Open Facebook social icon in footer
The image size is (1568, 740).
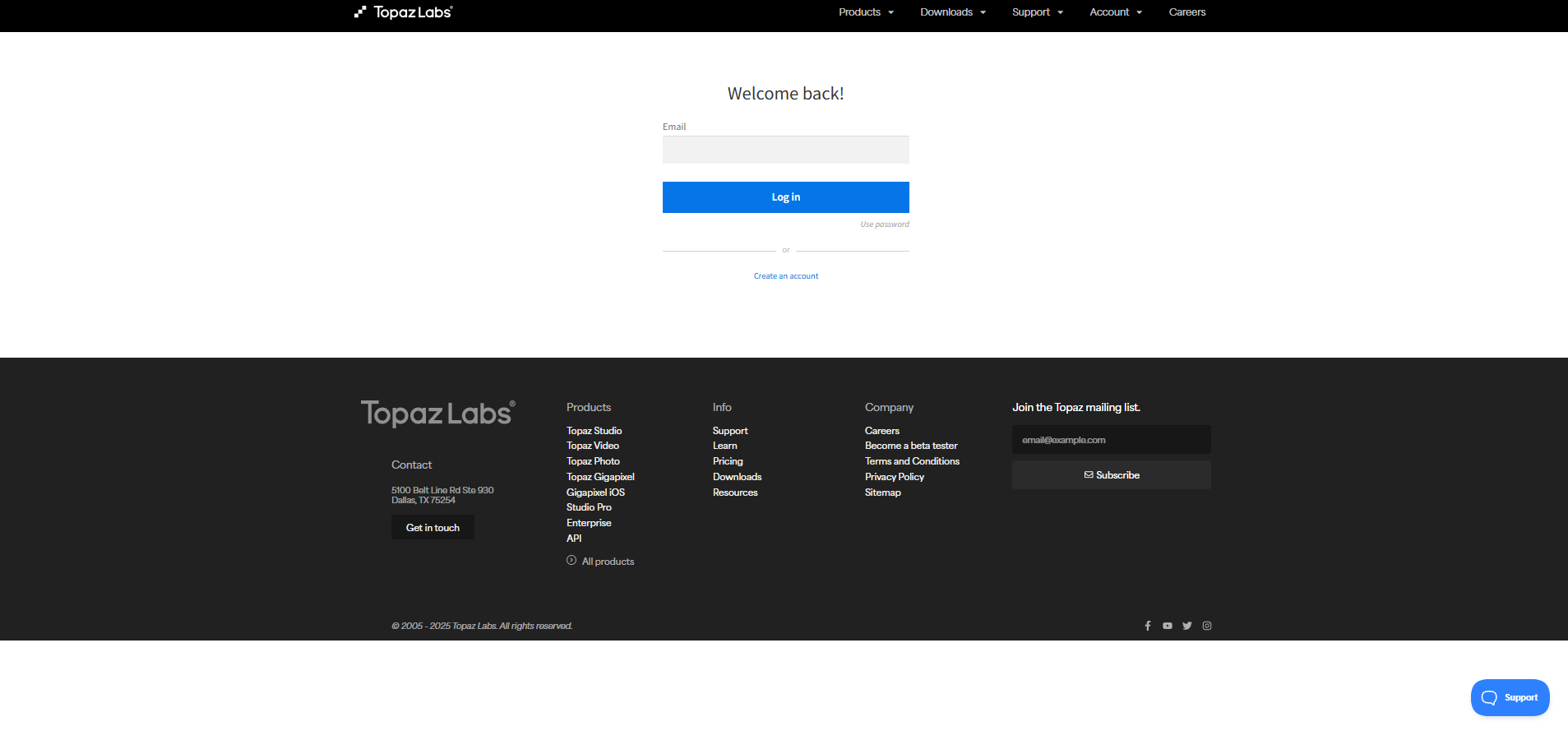[1148, 626]
